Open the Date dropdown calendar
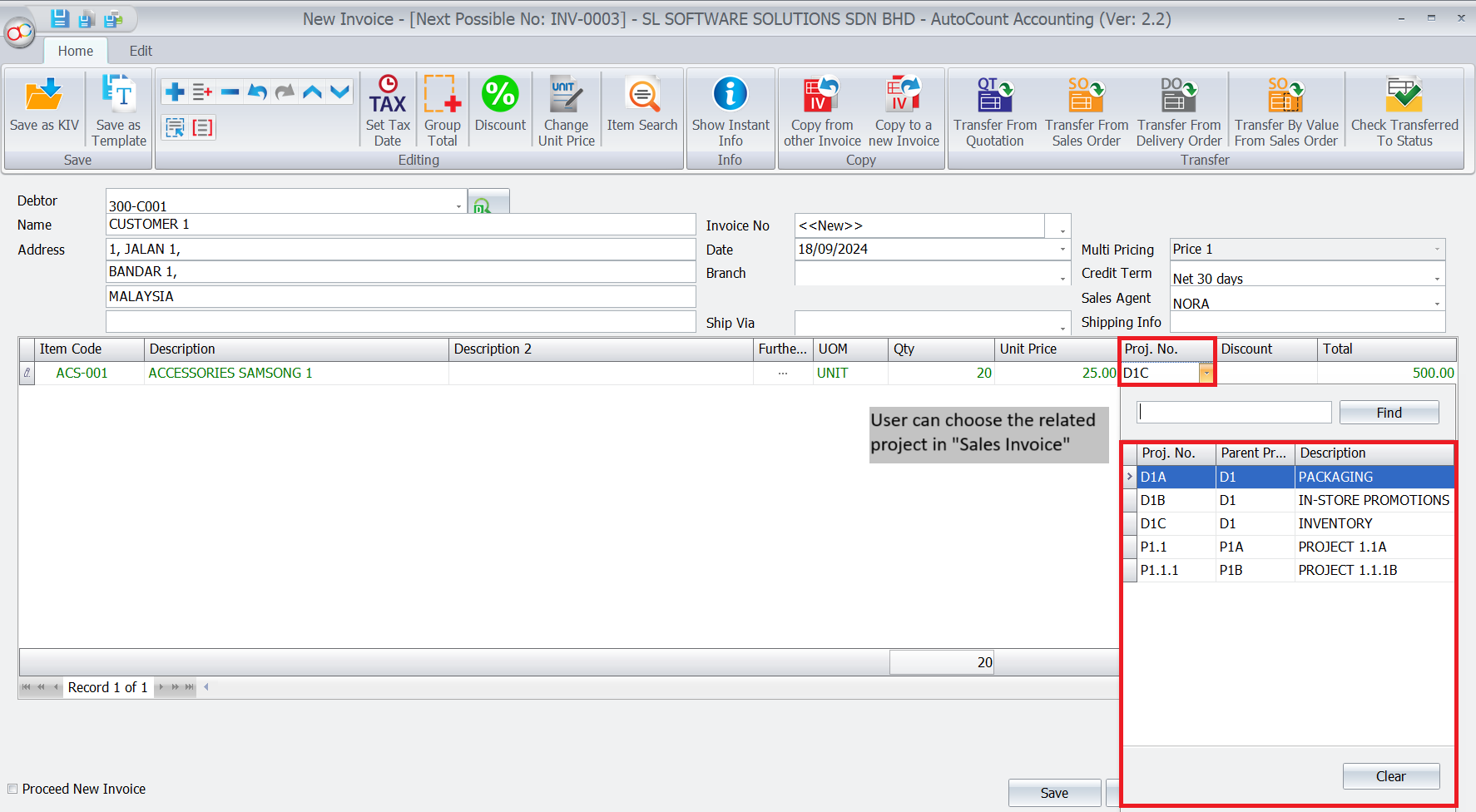This screenshot has width=1476, height=812. [x=1062, y=250]
